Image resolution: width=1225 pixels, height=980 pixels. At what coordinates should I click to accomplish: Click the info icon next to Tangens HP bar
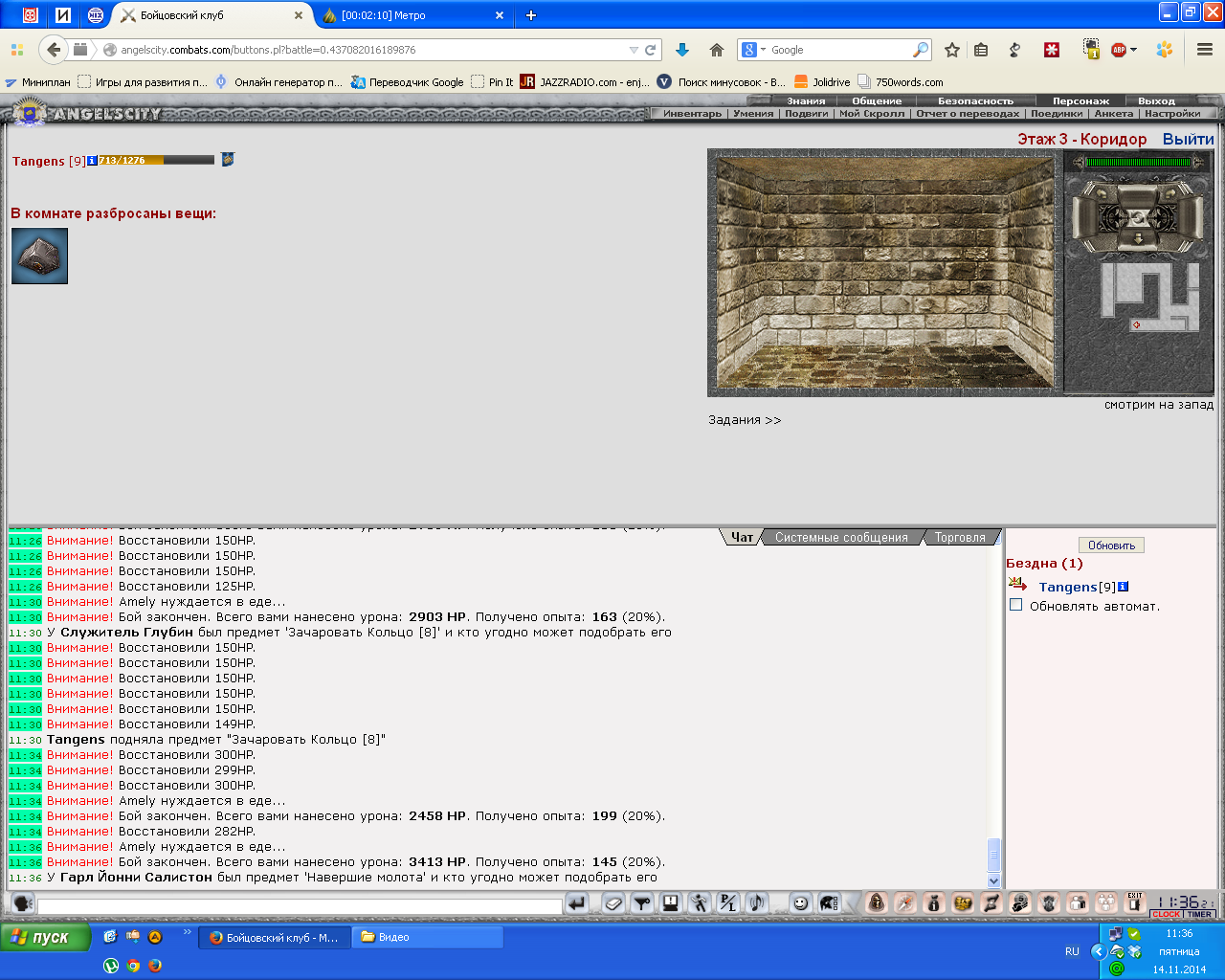pos(92,161)
